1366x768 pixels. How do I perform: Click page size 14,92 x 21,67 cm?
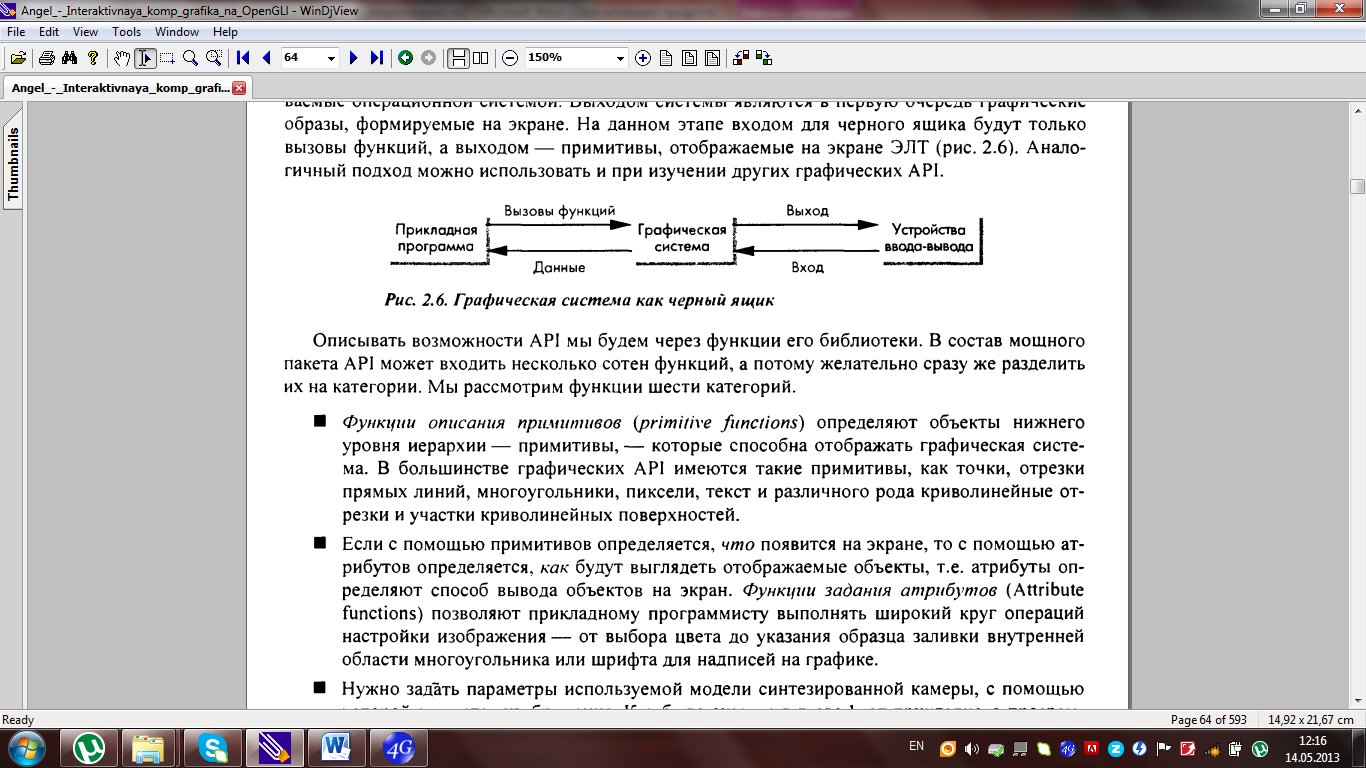(1310, 720)
